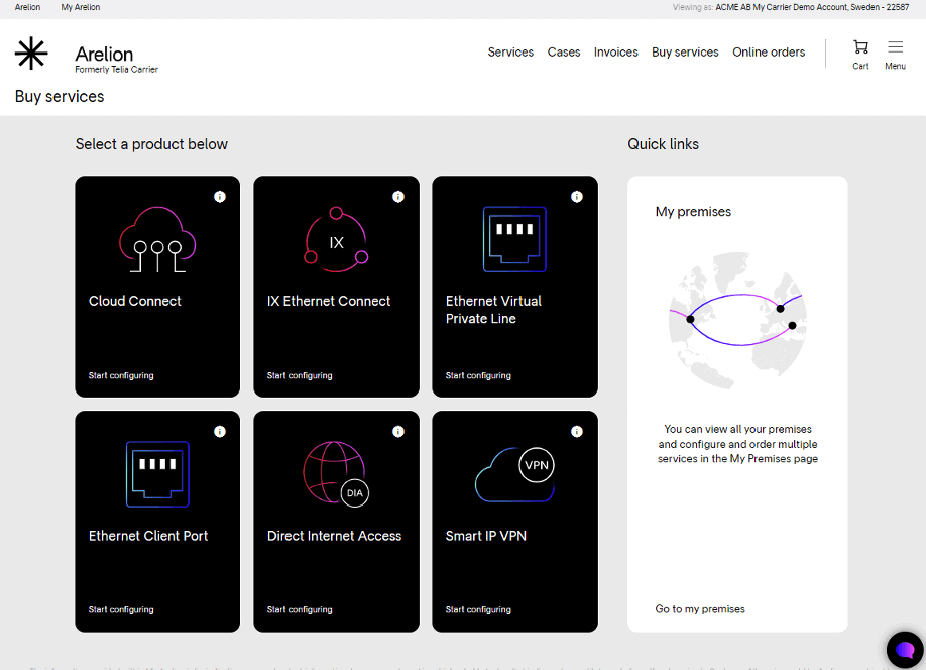926x670 pixels.
Task: Click the Arelion top bar link
Action: pyautogui.click(x=27, y=7)
